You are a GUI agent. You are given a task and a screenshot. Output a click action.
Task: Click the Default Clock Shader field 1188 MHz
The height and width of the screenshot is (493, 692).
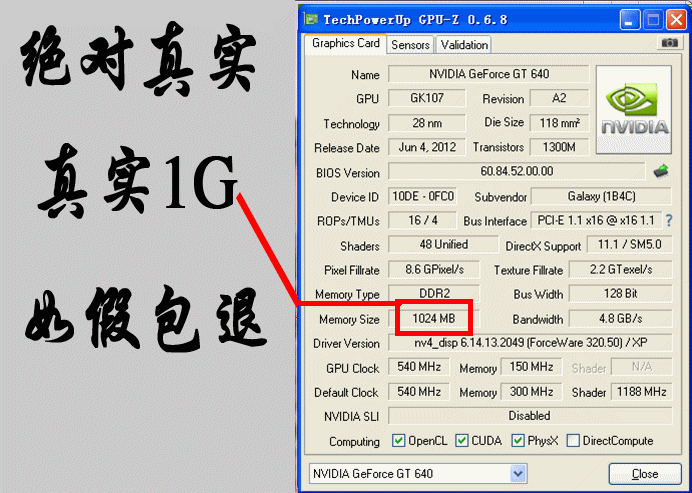pyautogui.click(x=642, y=391)
